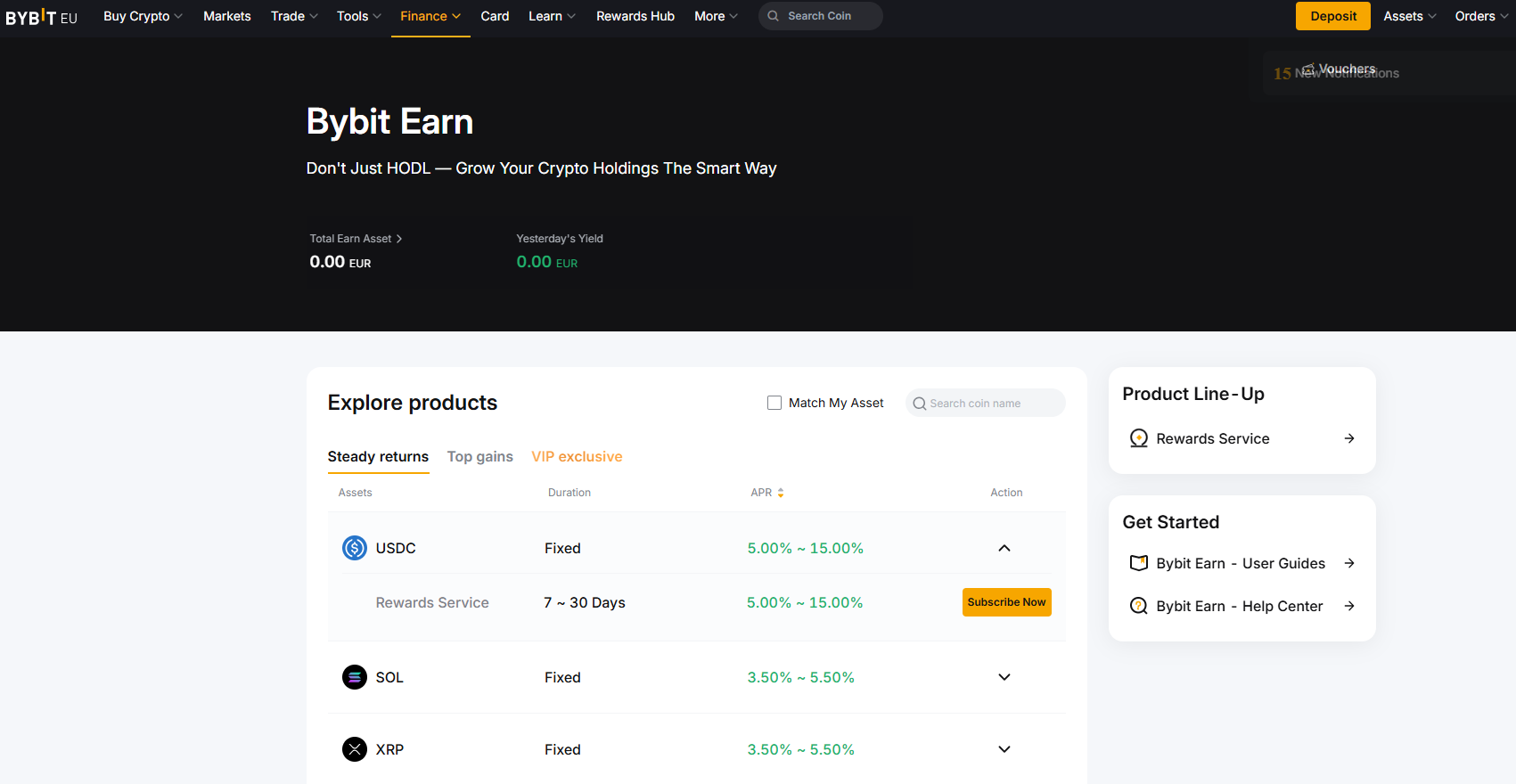This screenshot has height=784, width=1516.
Task: Open the Total Earn Asset link
Action: [x=356, y=239]
